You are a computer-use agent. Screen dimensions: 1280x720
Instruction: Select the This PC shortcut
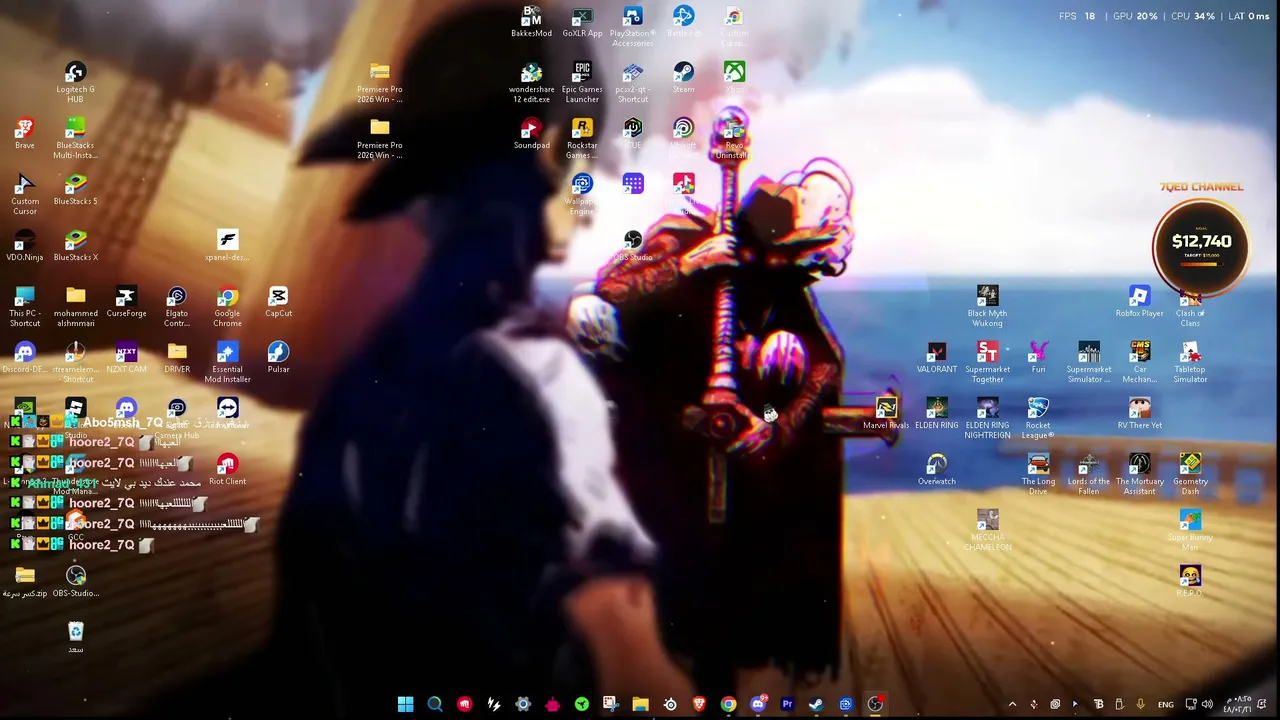click(x=25, y=307)
